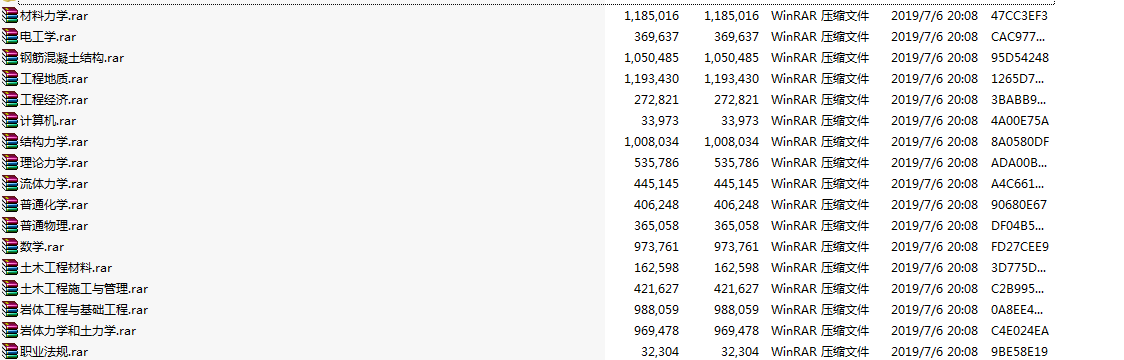Select the 材料力学.rar archive icon
1124x360 pixels.
point(10,16)
